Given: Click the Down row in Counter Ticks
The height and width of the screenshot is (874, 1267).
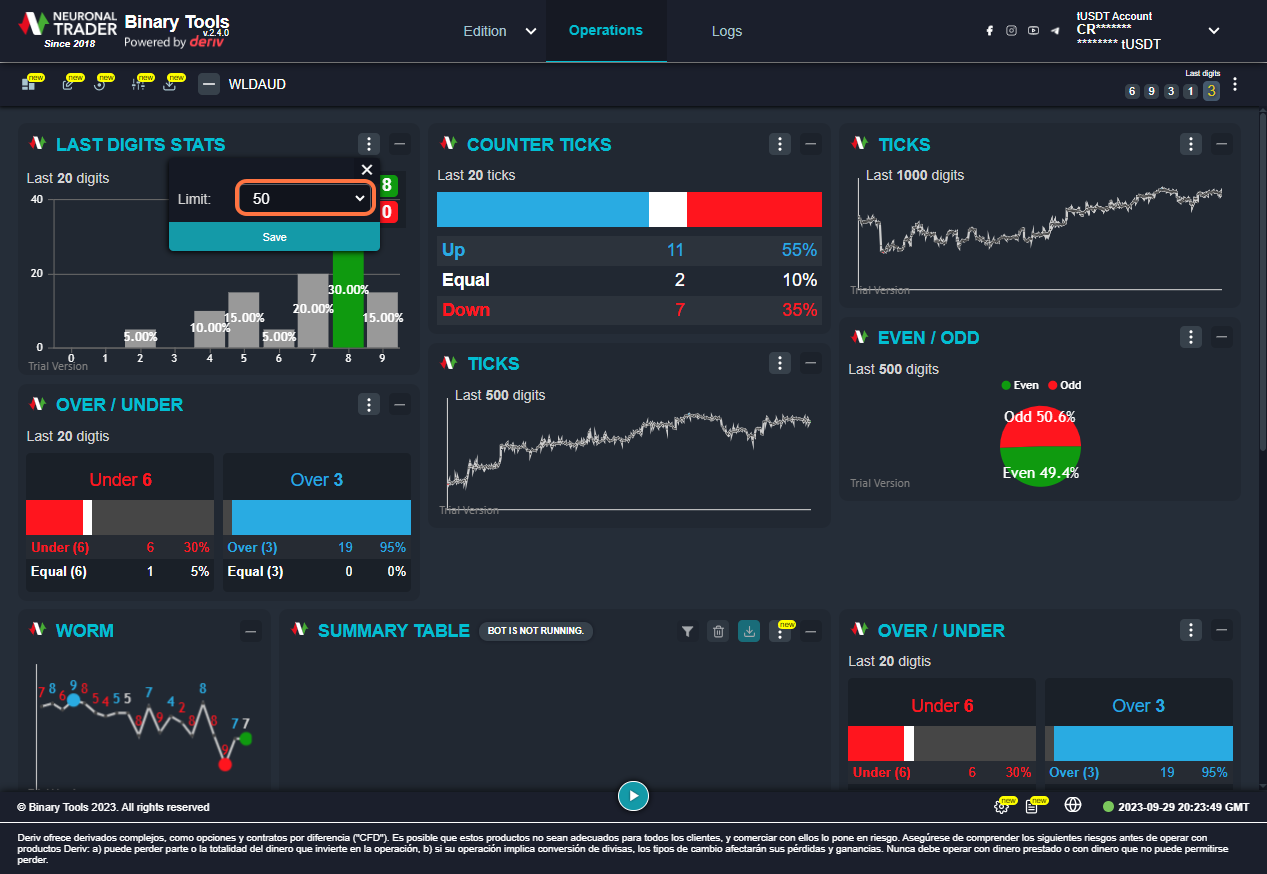Looking at the screenshot, I should pyautogui.click(x=629, y=310).
